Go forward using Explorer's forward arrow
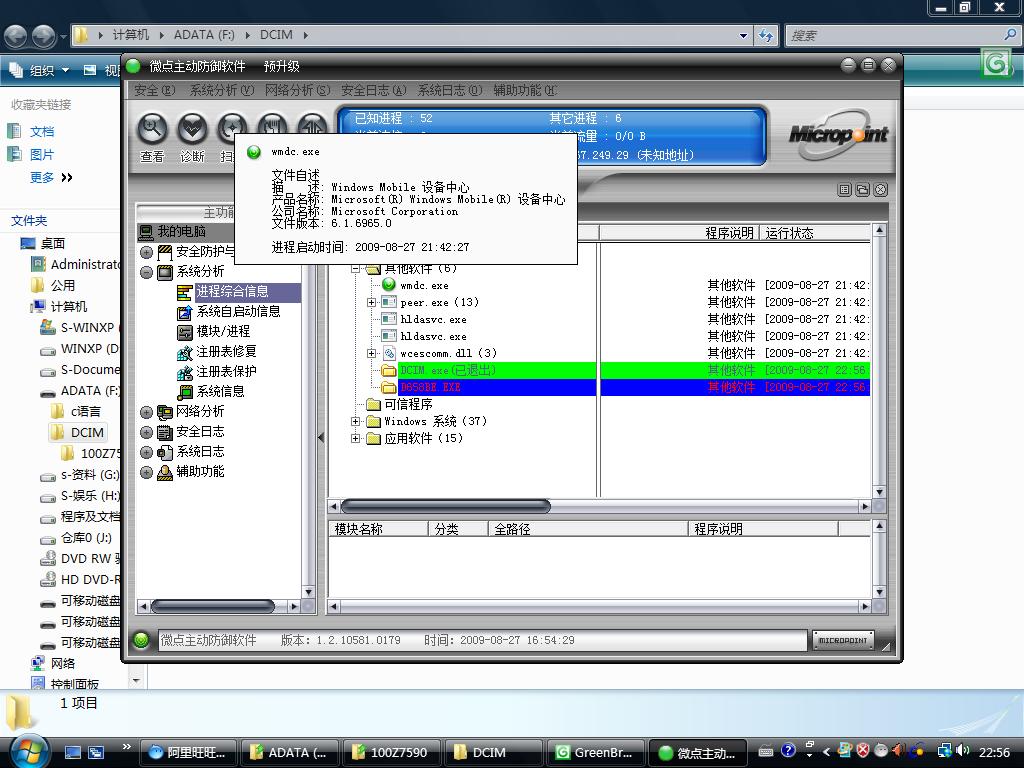The height and width of the screenshot is (768, 1024). pyautogui.click(x=44, y=35)
